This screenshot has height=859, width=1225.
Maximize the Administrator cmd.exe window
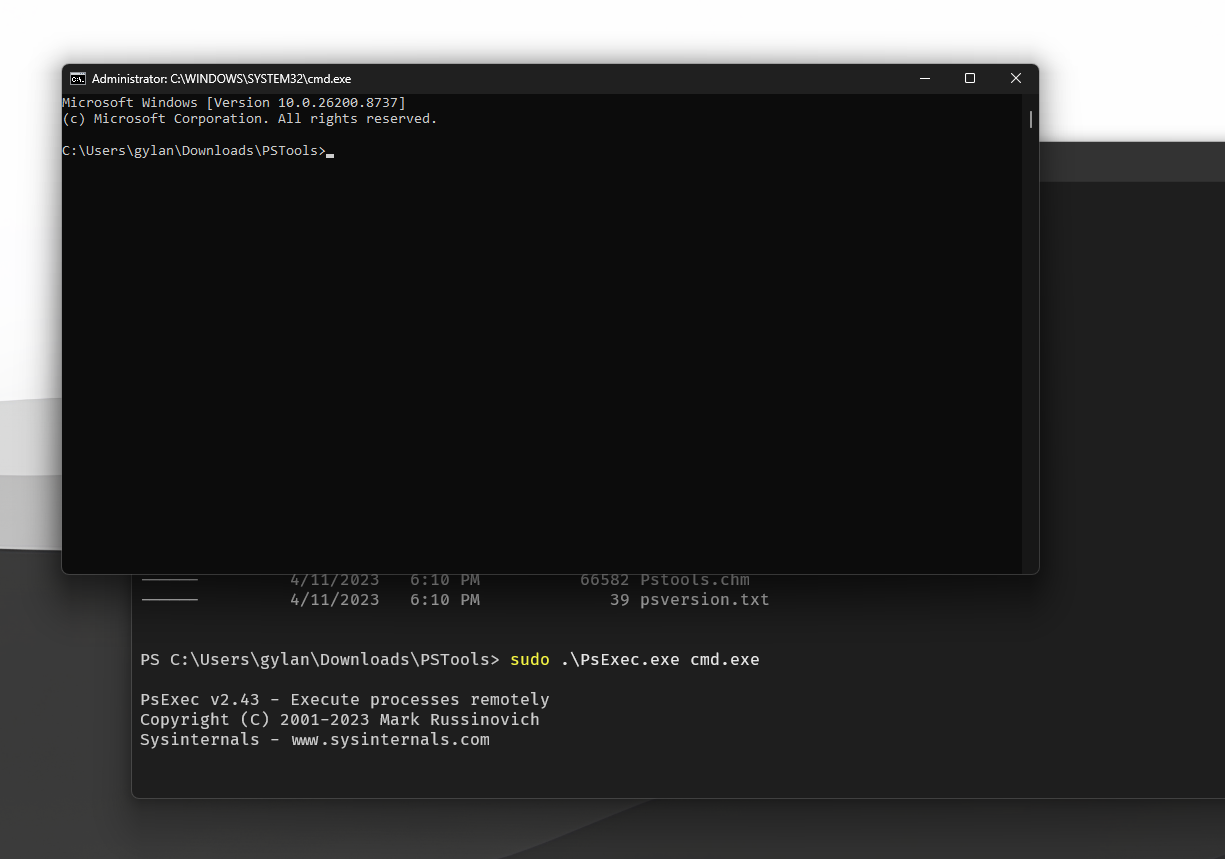click(970, 78)
